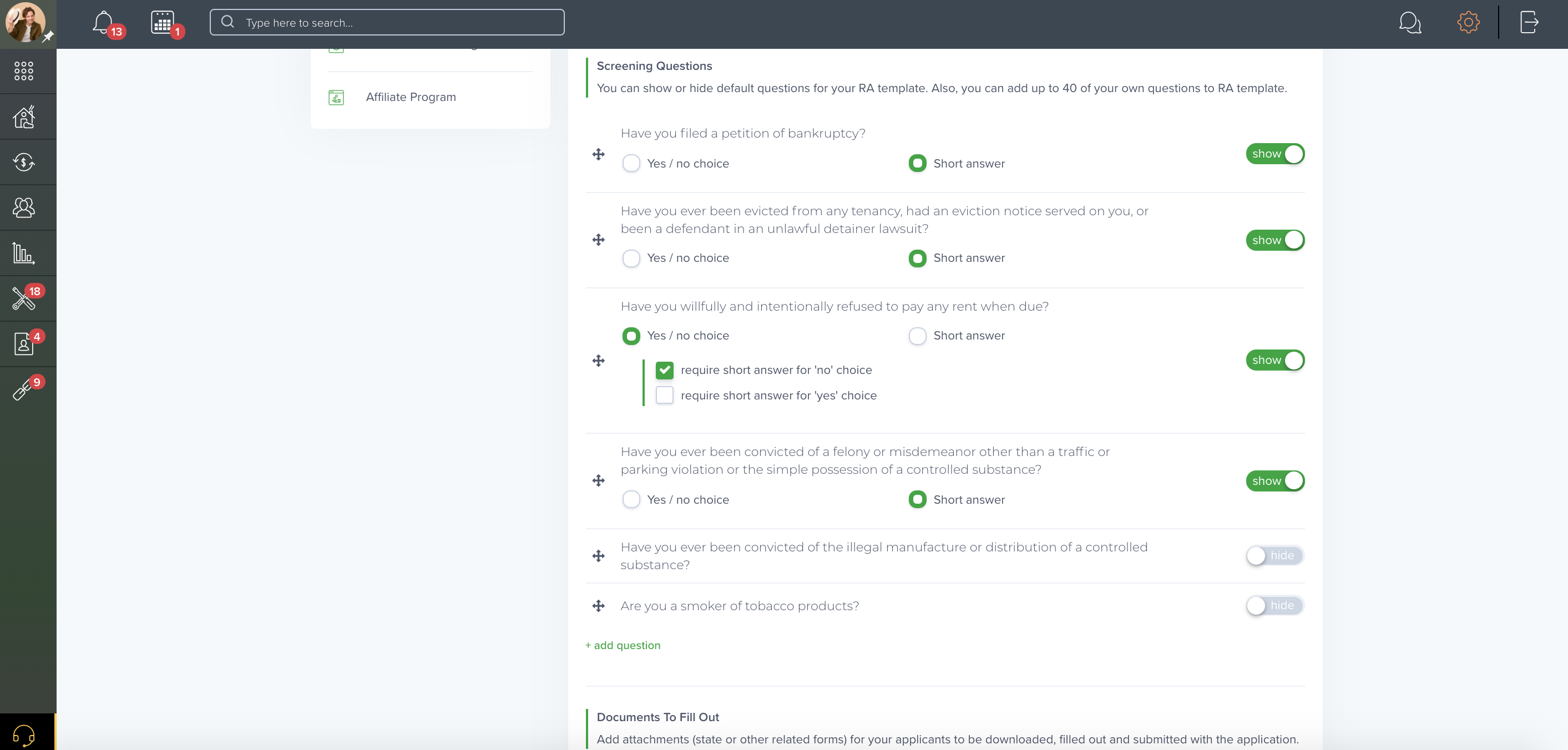Open the applications icon with 4 badge
Image resolution: width=1568 pixels, height=750 pixels.
pos(24,344)
